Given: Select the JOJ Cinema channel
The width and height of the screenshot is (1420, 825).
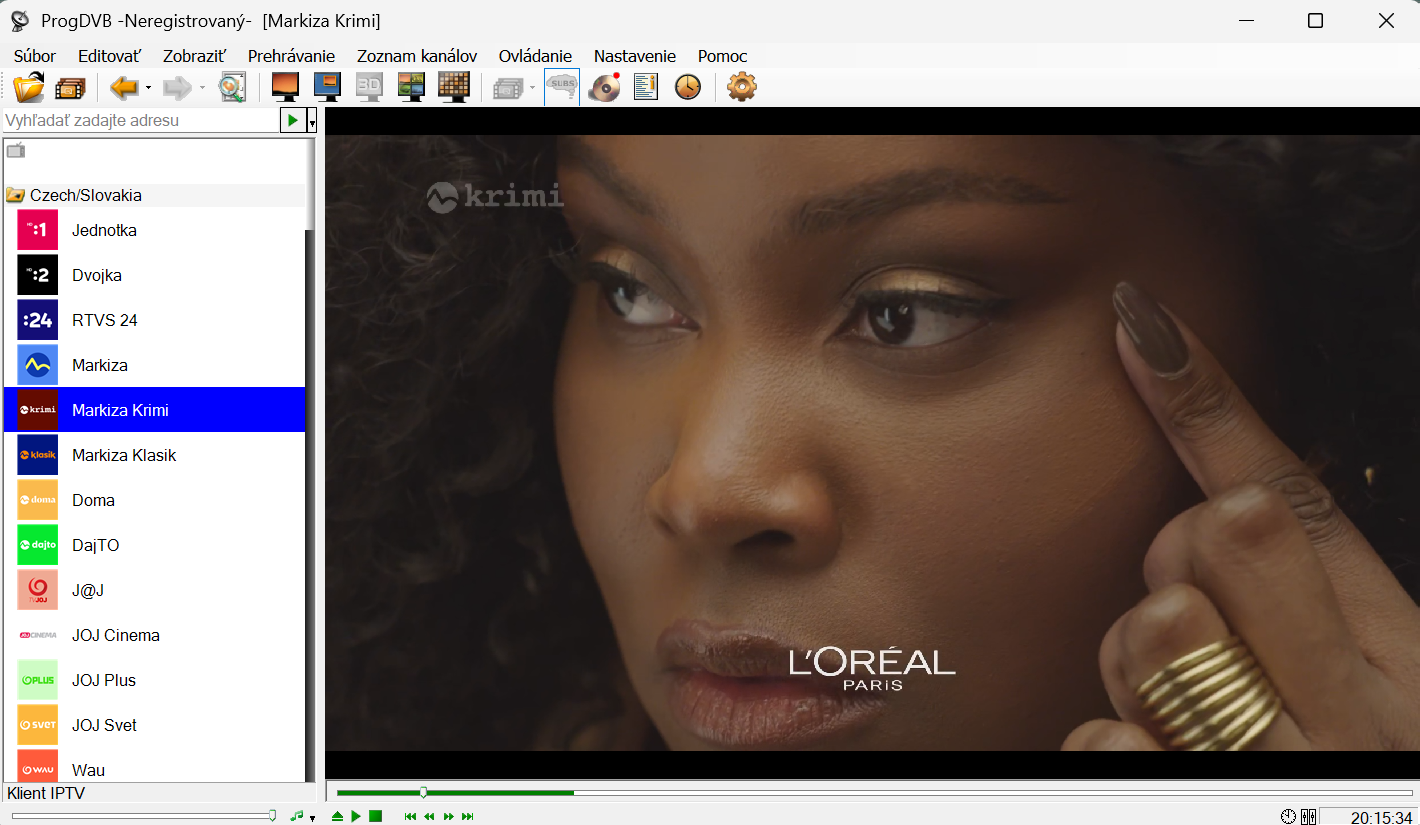Looking at the screenshot, I should click(x=115, y=635).
